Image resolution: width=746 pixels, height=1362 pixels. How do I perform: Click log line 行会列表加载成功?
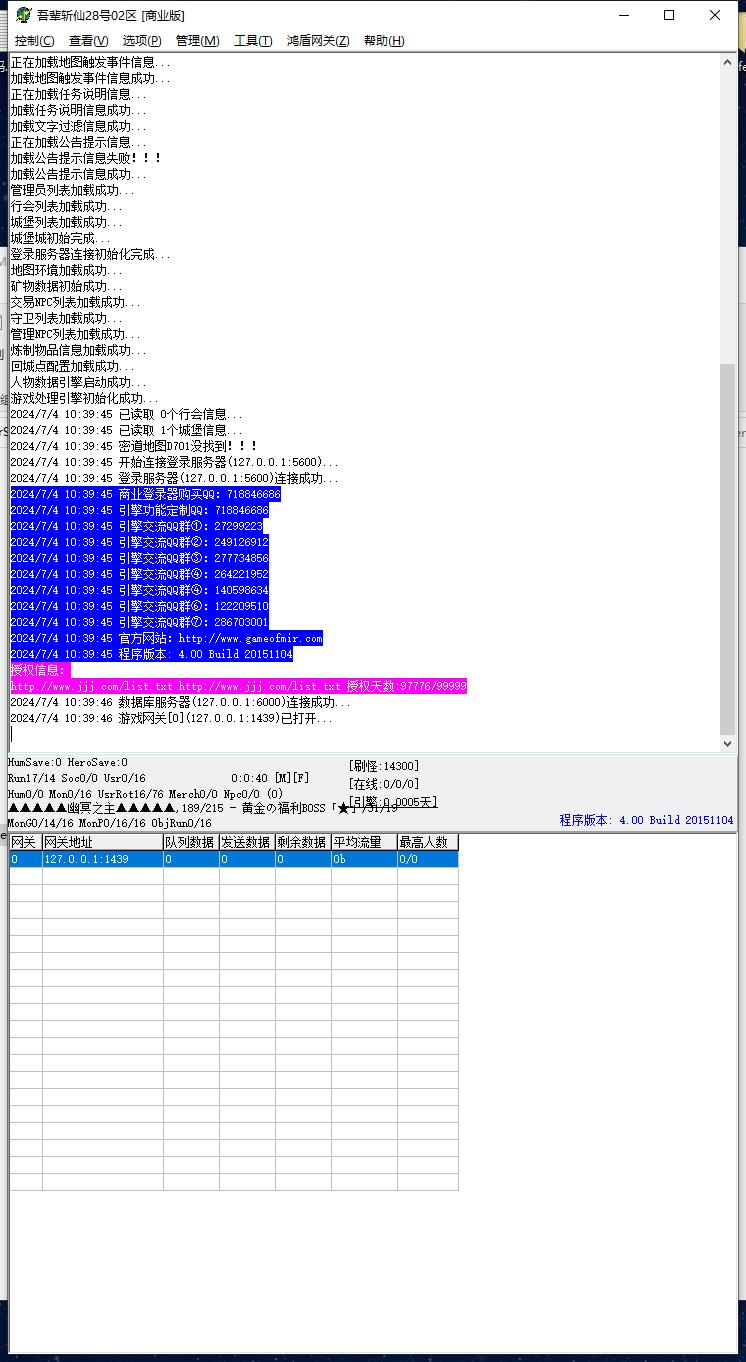[x=67, y=206]
